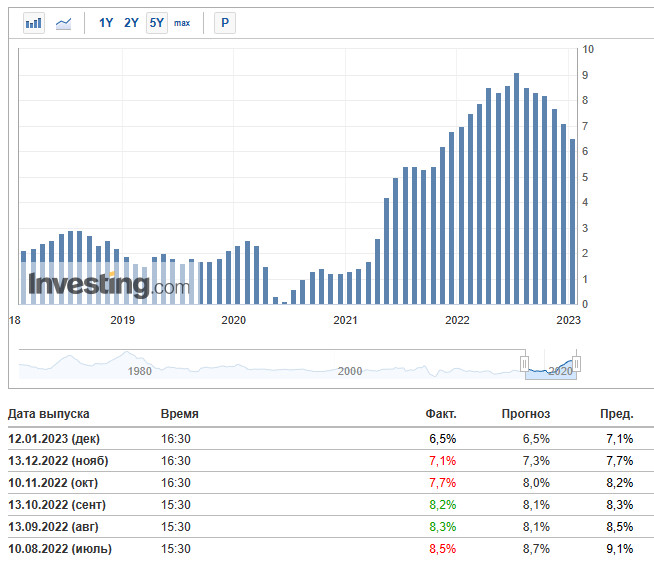Switch to the bar chart view icon
654x566 pixels.
click(34, 23)
